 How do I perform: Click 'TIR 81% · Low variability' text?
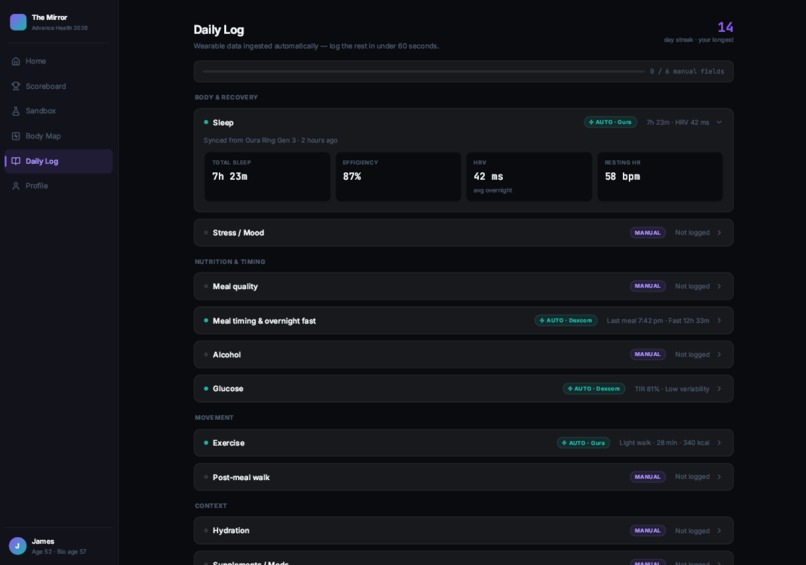pos(672,389)
